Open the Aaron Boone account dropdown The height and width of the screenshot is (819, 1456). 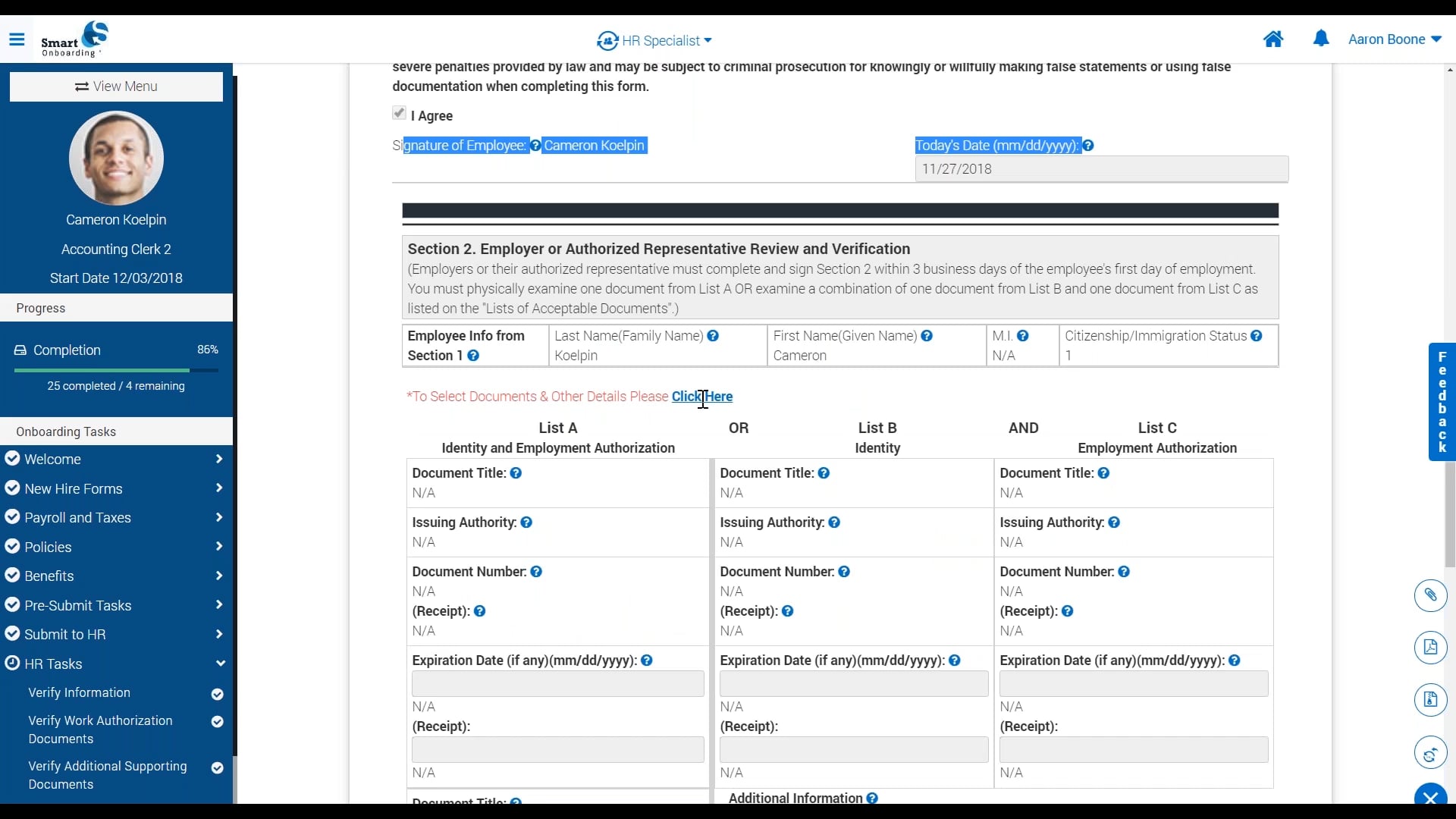1395,39
